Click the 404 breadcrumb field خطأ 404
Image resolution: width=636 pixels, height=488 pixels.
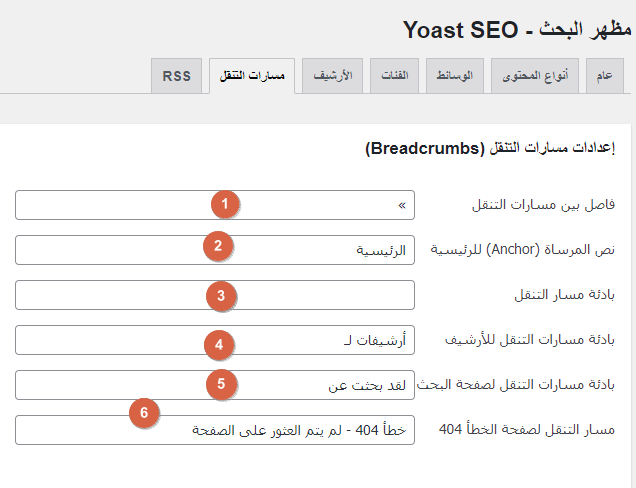tap(215, 430)
